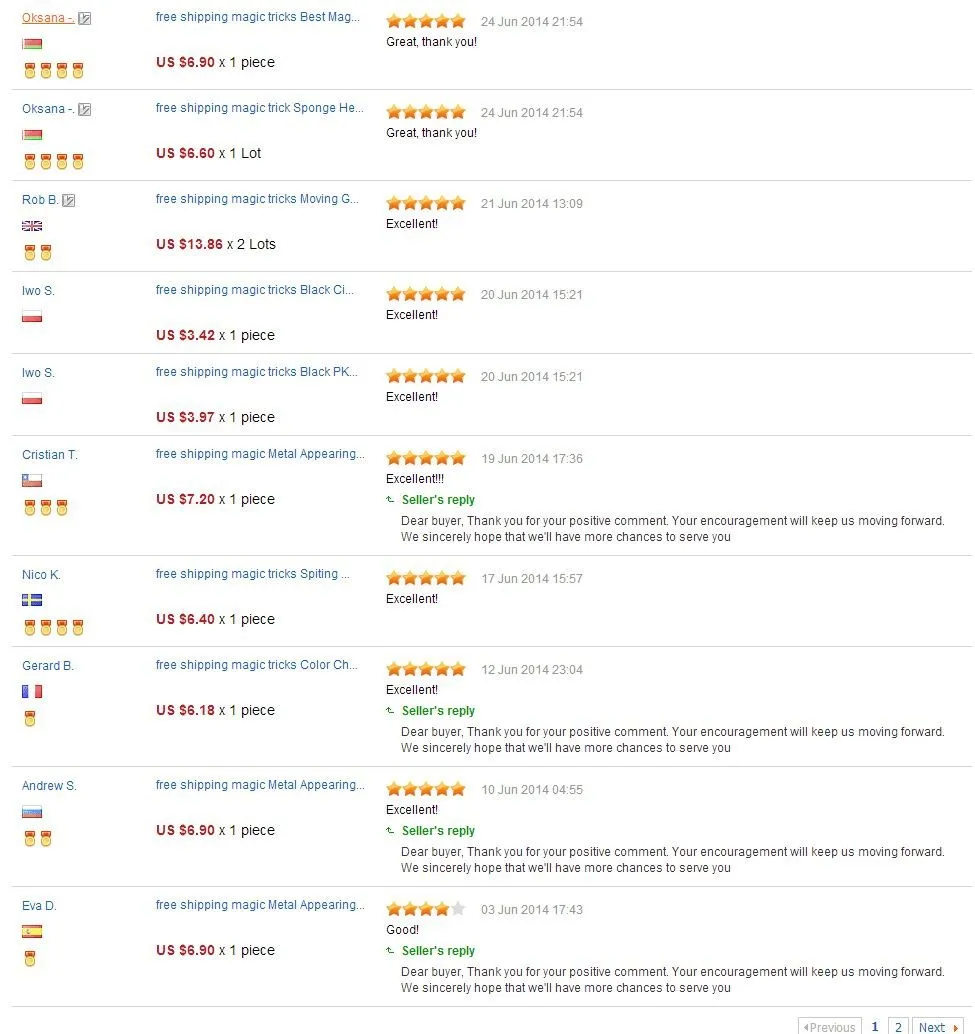
Task: Open the Moving G... magic tricks product link
Action: [257, 199]
